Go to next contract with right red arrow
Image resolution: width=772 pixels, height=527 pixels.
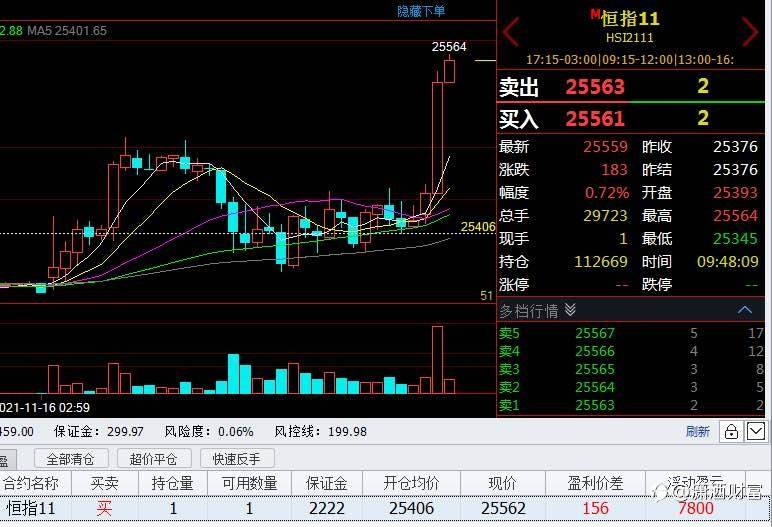pyautogui.click(x=750, y=32)
